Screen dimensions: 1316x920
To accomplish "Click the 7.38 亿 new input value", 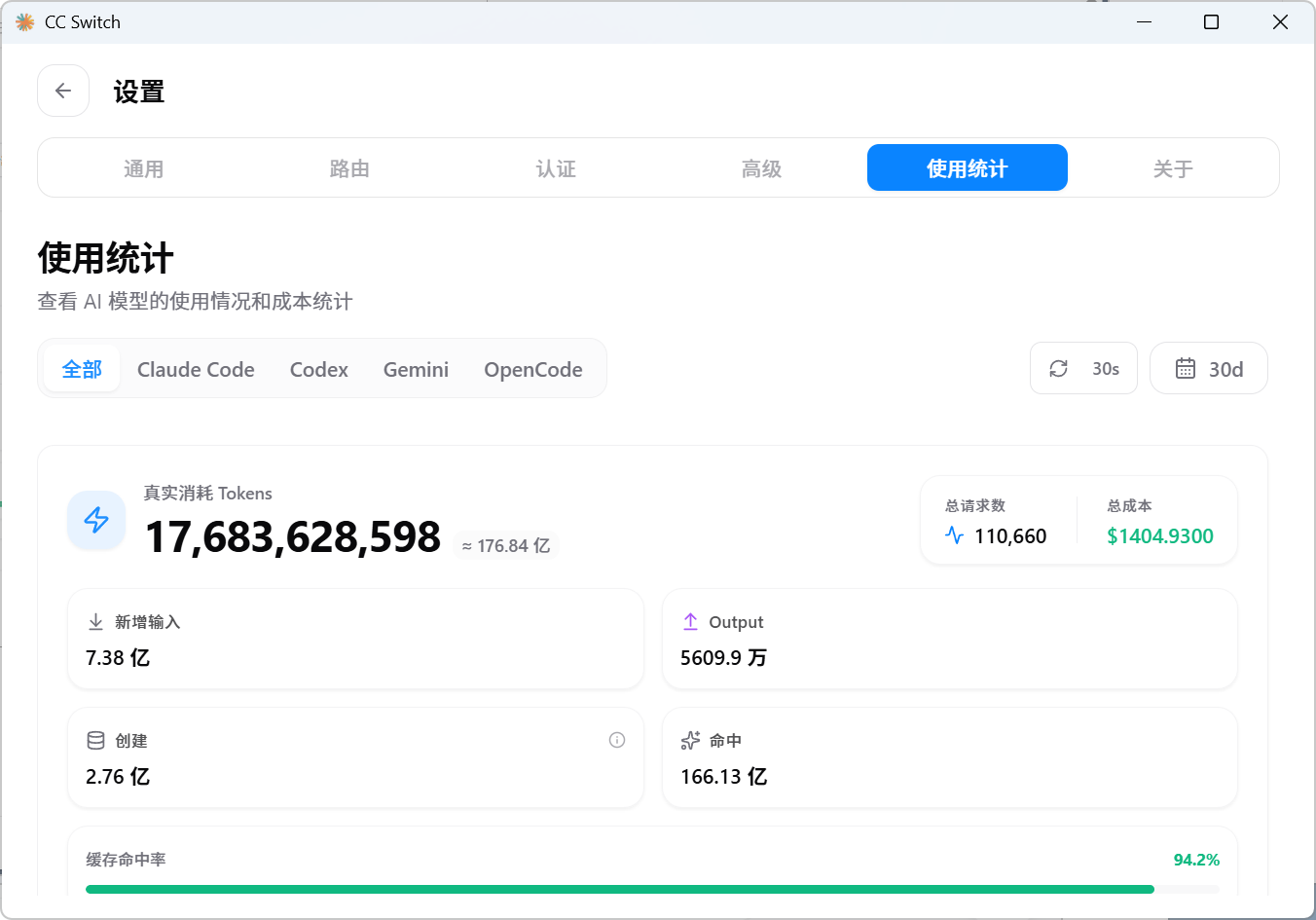I will click(118, 658).
